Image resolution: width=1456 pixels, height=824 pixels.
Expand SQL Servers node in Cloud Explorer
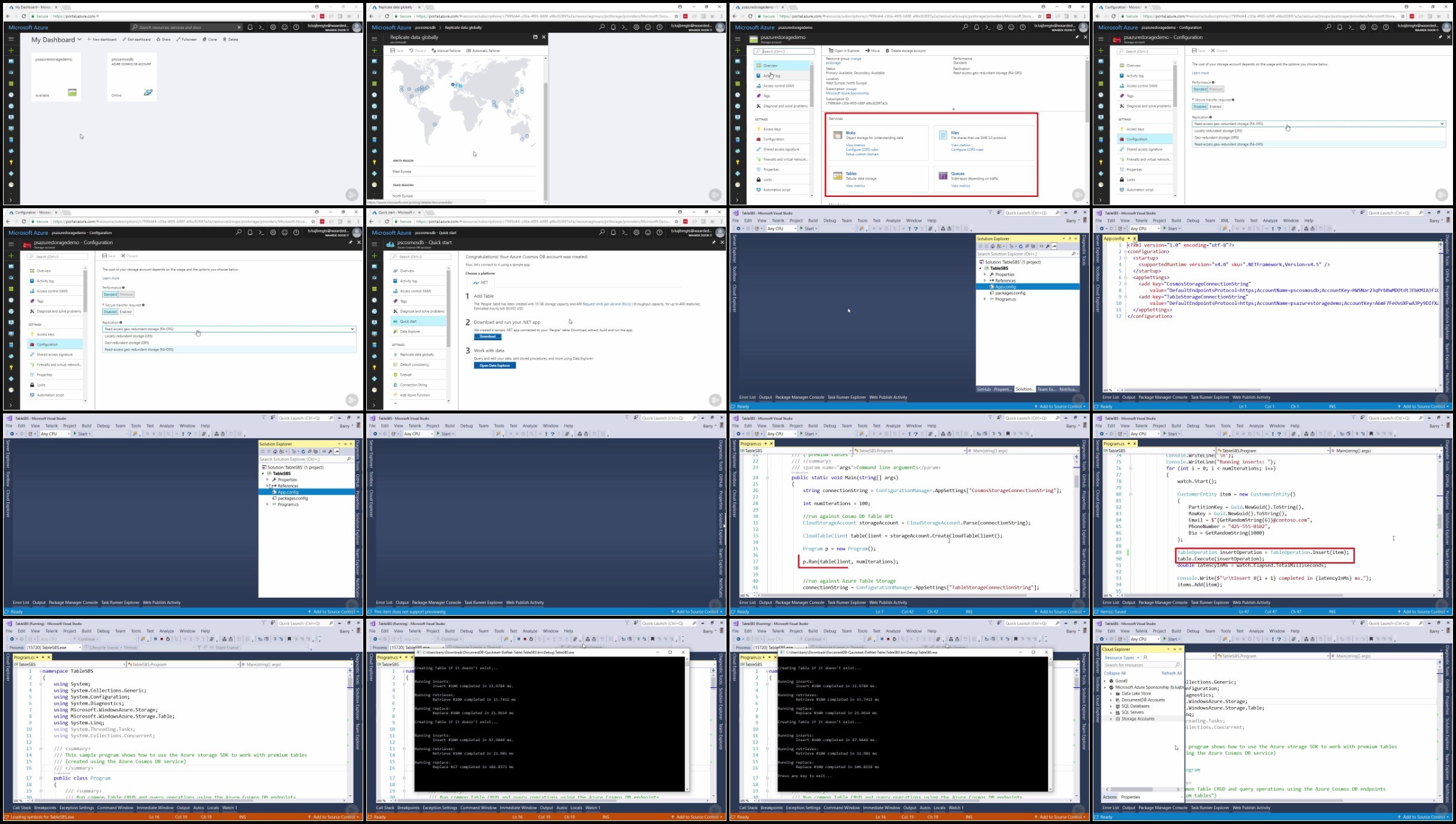pos(1111,712)
